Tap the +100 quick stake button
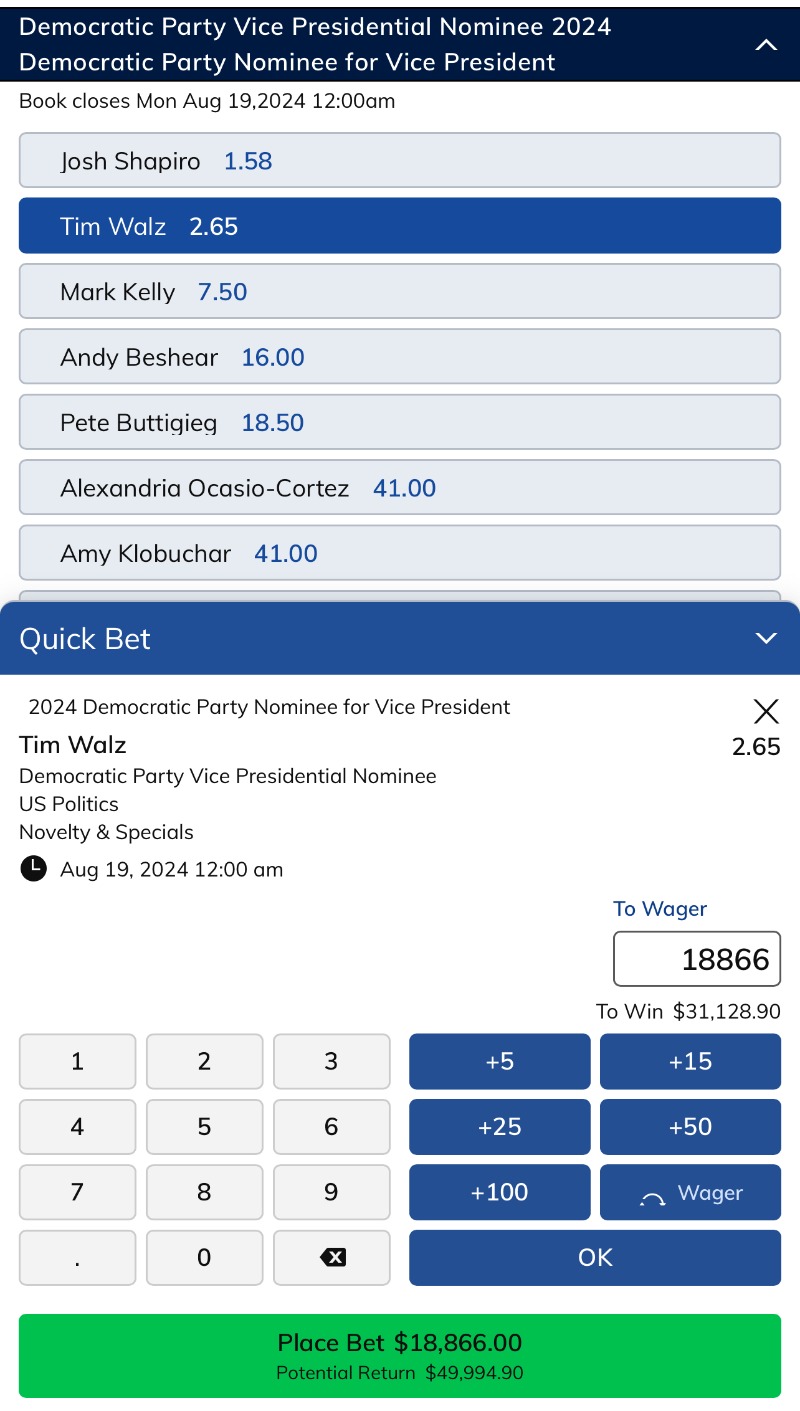Viewport: 800px width, 1411px height. pyautogui.click(x=499, y=1192)
